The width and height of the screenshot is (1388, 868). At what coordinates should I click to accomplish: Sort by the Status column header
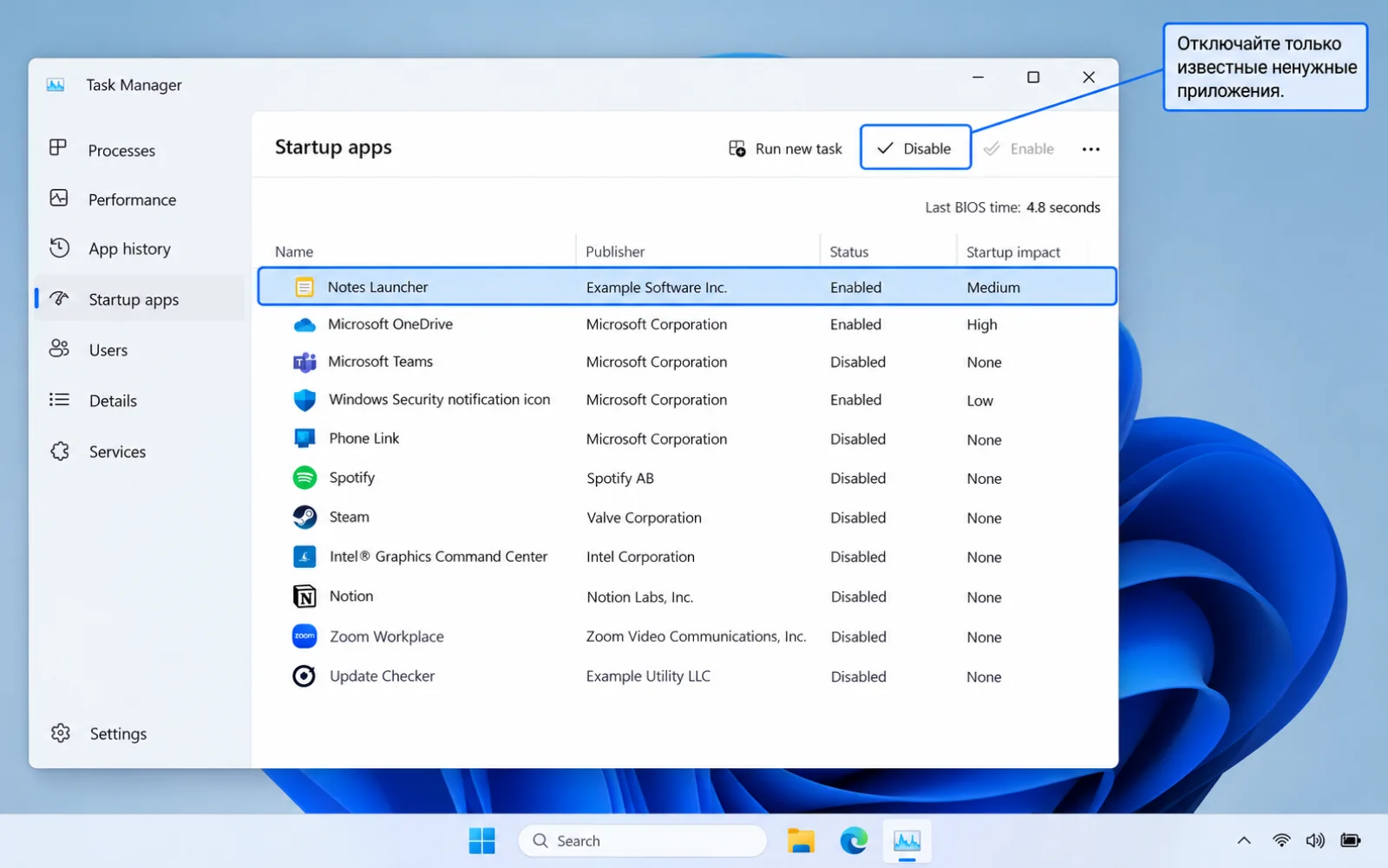(848, 251)
